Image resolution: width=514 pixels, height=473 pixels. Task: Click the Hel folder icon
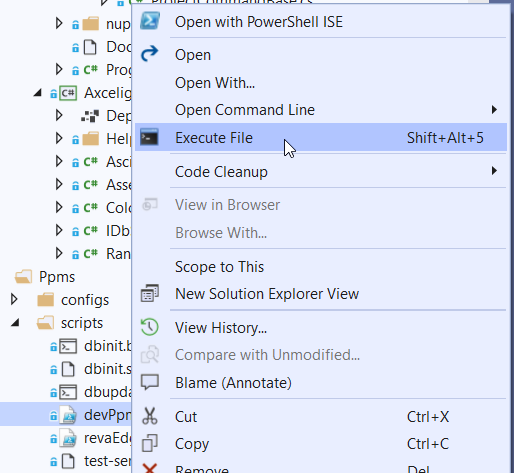pos(90,139)
